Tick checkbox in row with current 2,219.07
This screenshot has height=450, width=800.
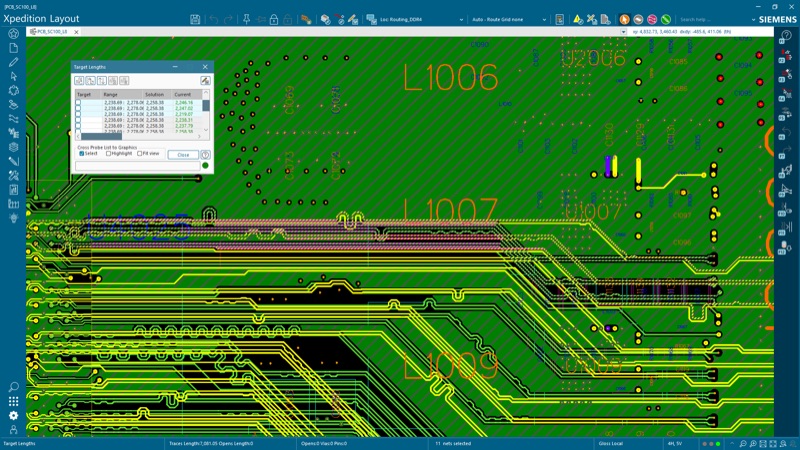78,114
